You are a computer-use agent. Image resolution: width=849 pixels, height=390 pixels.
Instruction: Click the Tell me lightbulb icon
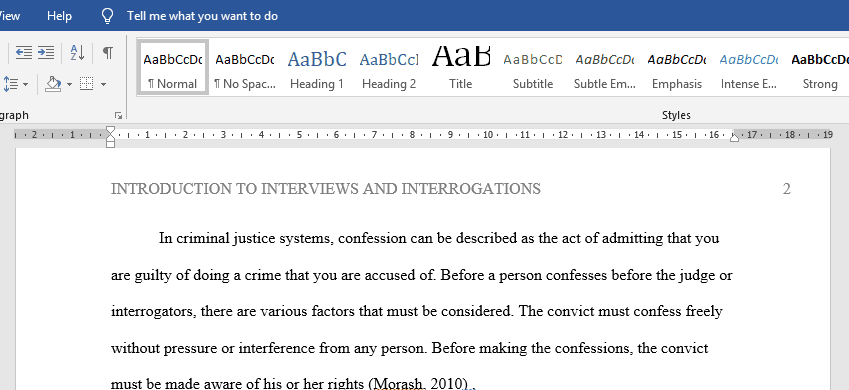click(107, 16)
